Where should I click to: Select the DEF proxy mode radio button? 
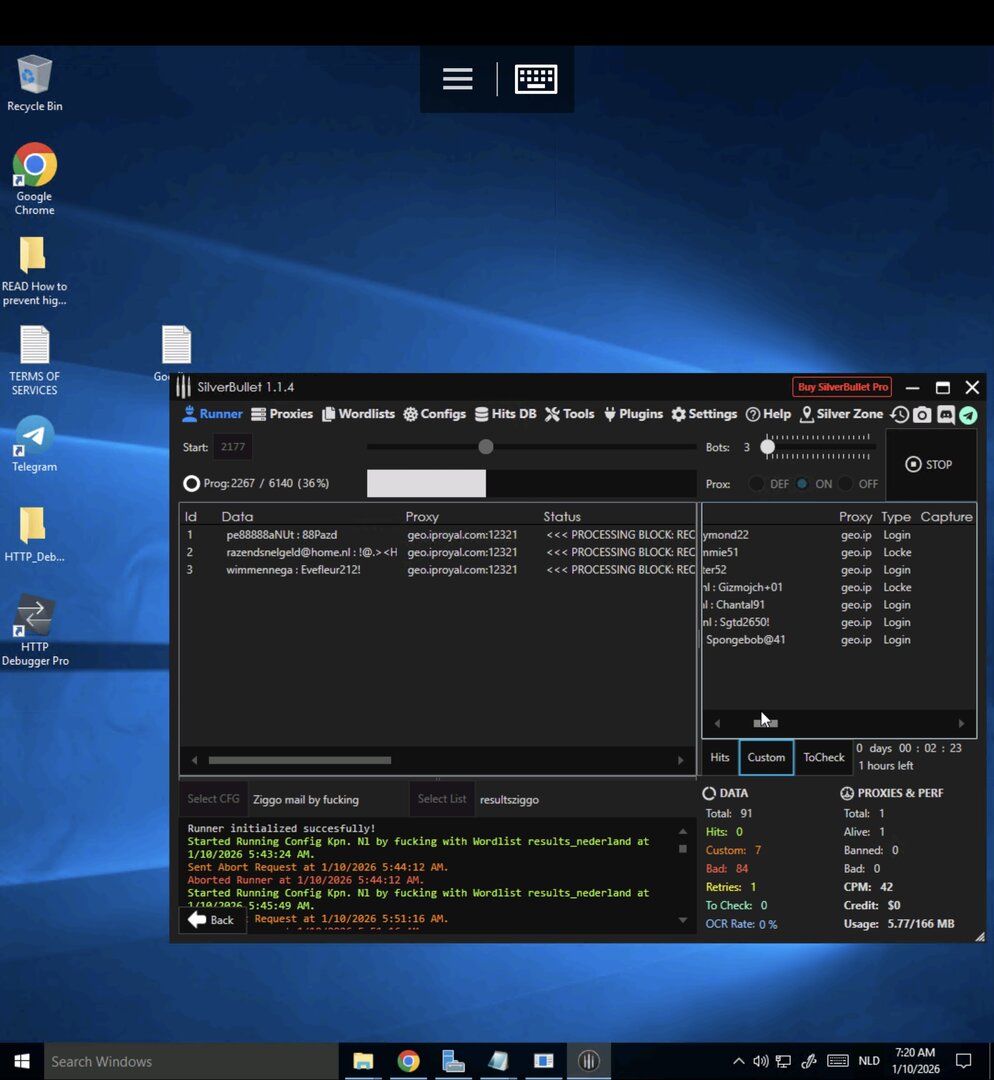[x=757, y=484]
